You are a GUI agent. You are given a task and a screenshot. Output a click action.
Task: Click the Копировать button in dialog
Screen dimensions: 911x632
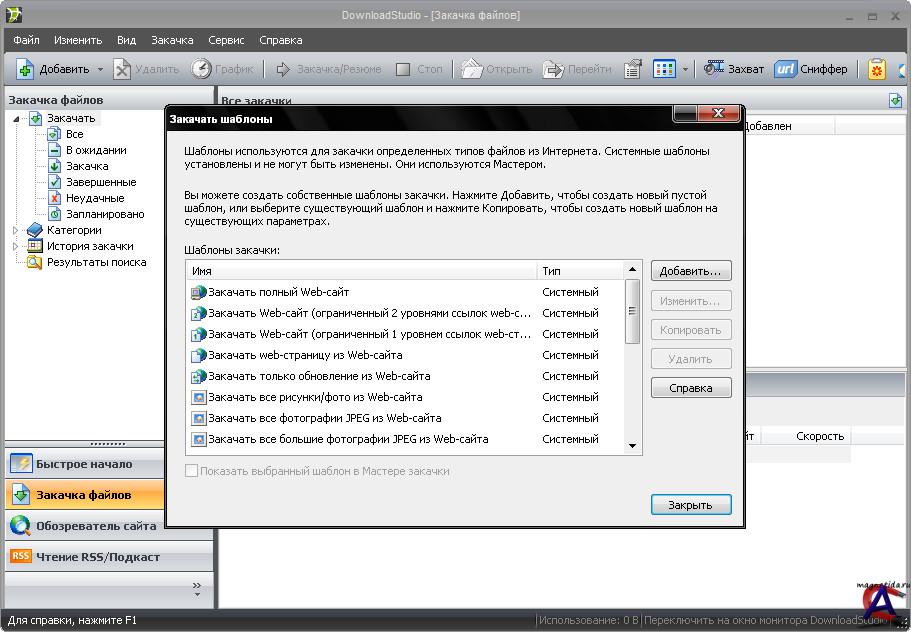click(690, 330)
